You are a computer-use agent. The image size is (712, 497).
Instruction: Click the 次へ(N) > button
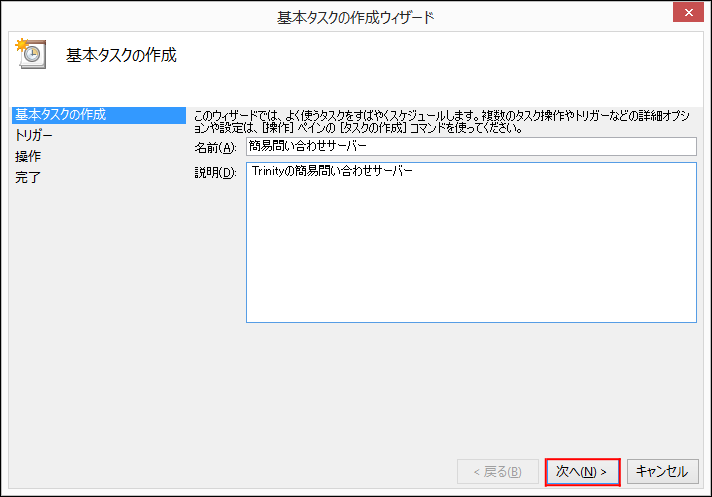[583, 472]
